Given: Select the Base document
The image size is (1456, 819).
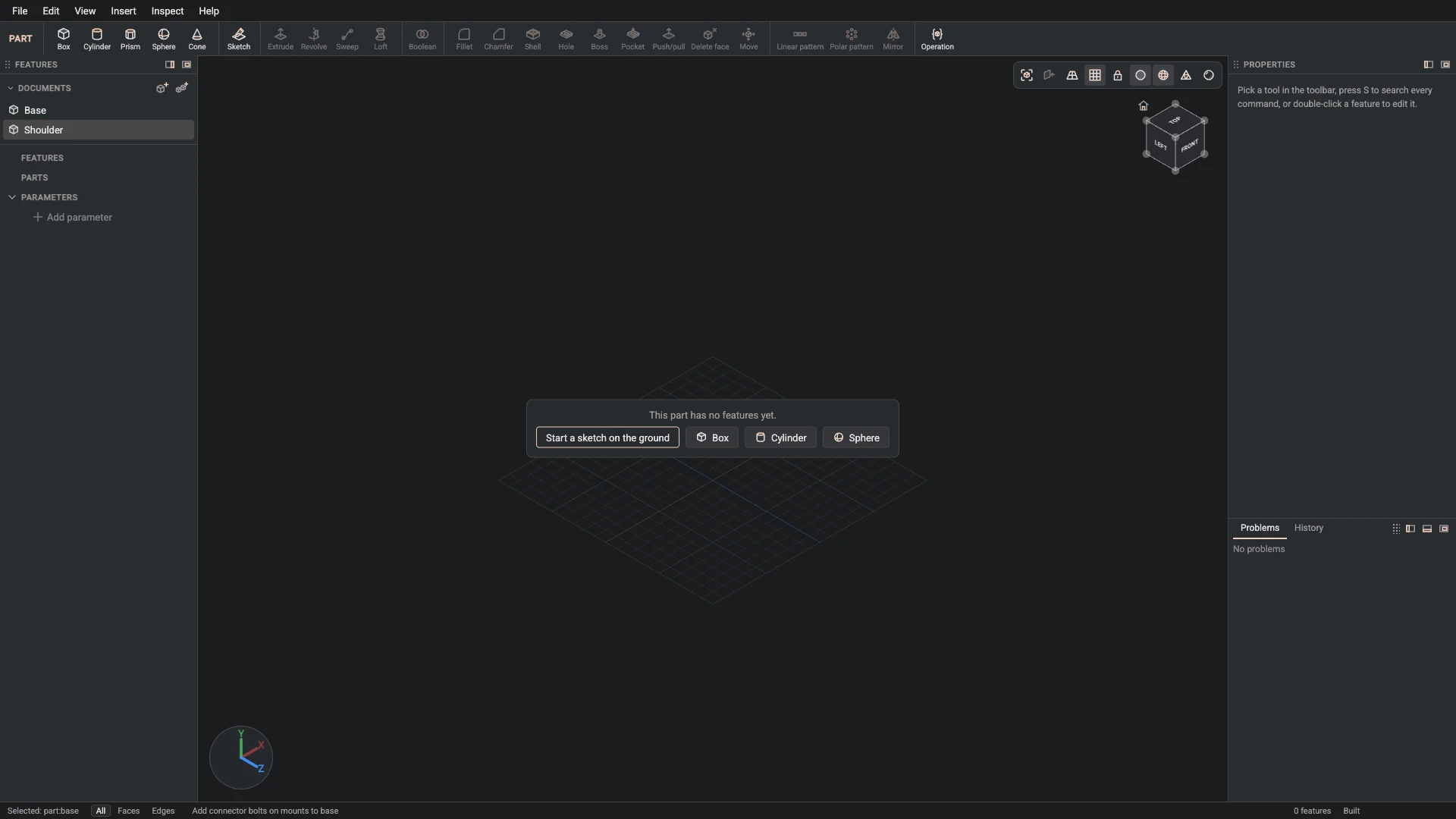Looking at the screenshot, I should (x=99, y=110).
